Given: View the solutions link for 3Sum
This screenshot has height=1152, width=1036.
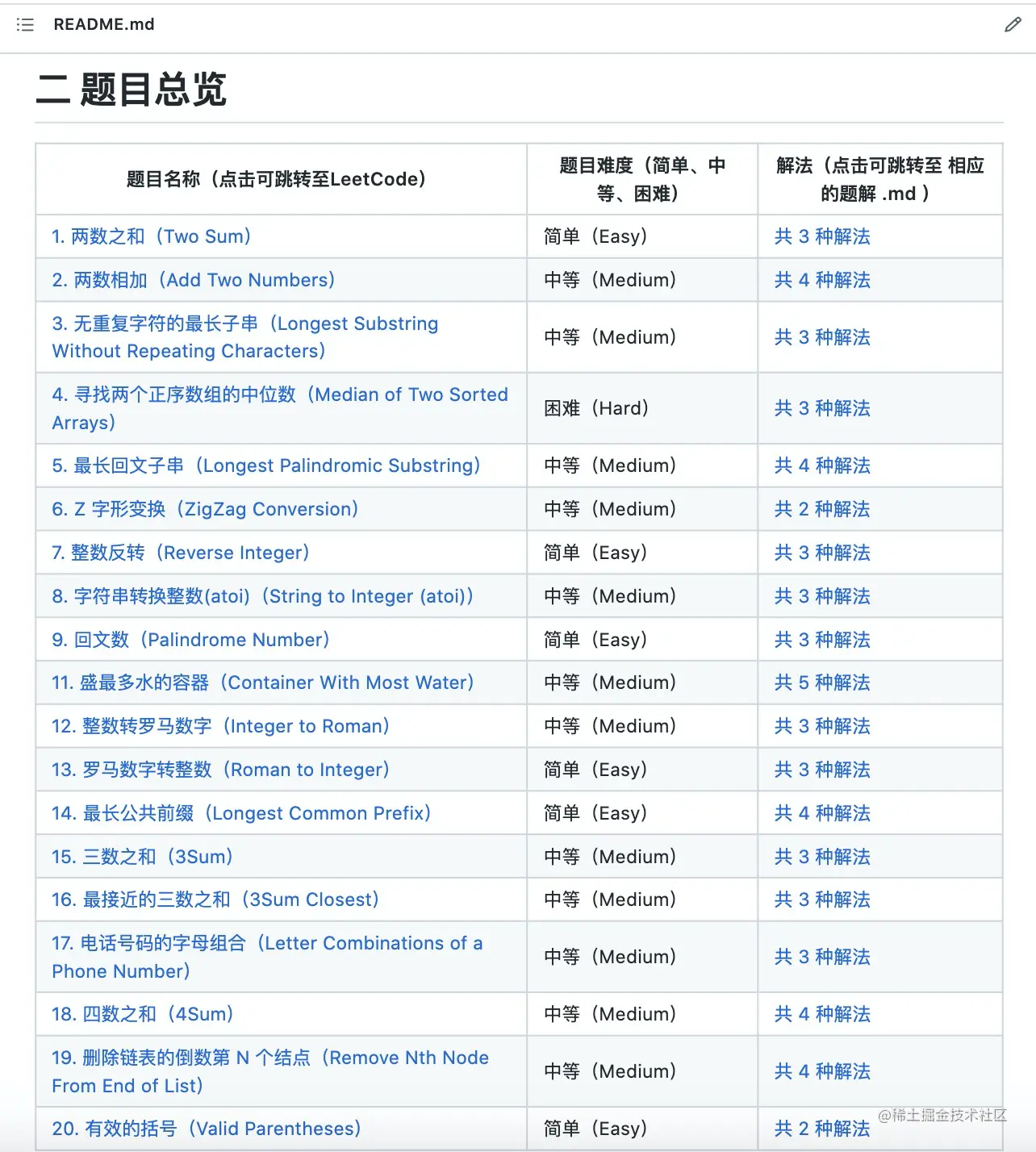Looking at the screenshot, I should (x=821, y=856).
